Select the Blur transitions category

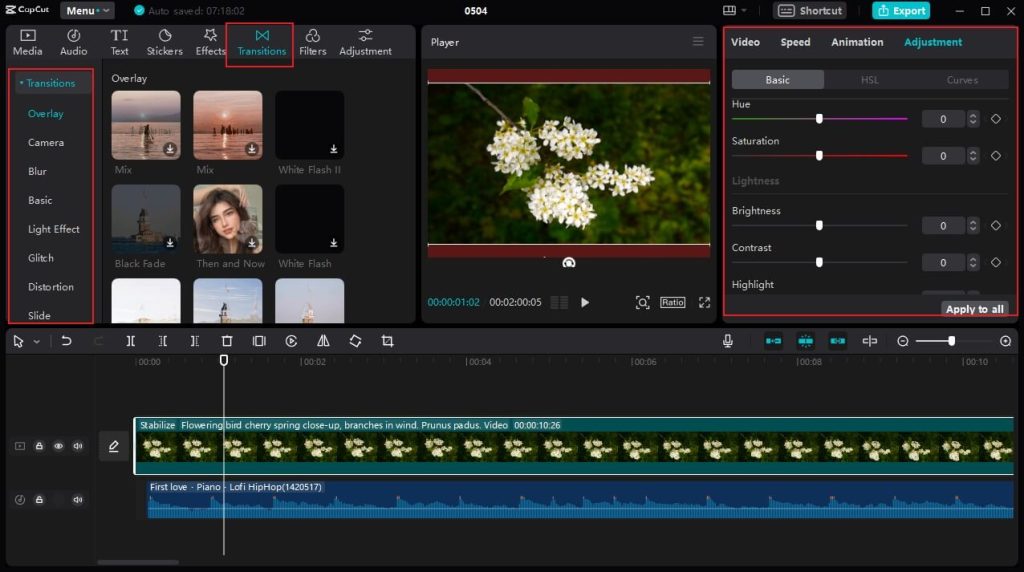tap(38, 171)
